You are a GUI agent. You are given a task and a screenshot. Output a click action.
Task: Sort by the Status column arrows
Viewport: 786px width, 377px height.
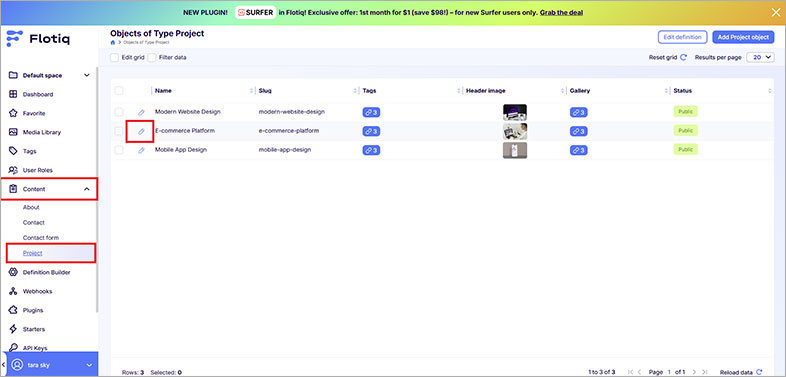coord(769,91)
